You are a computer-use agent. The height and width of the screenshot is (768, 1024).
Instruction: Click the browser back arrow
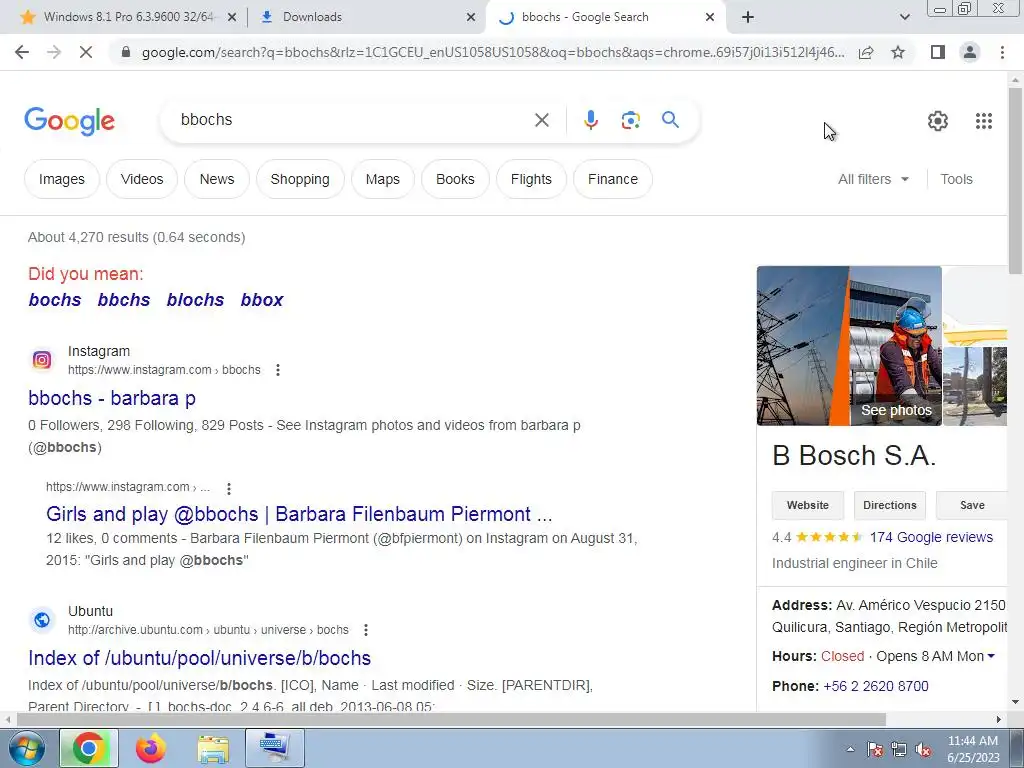pos(22,52)
